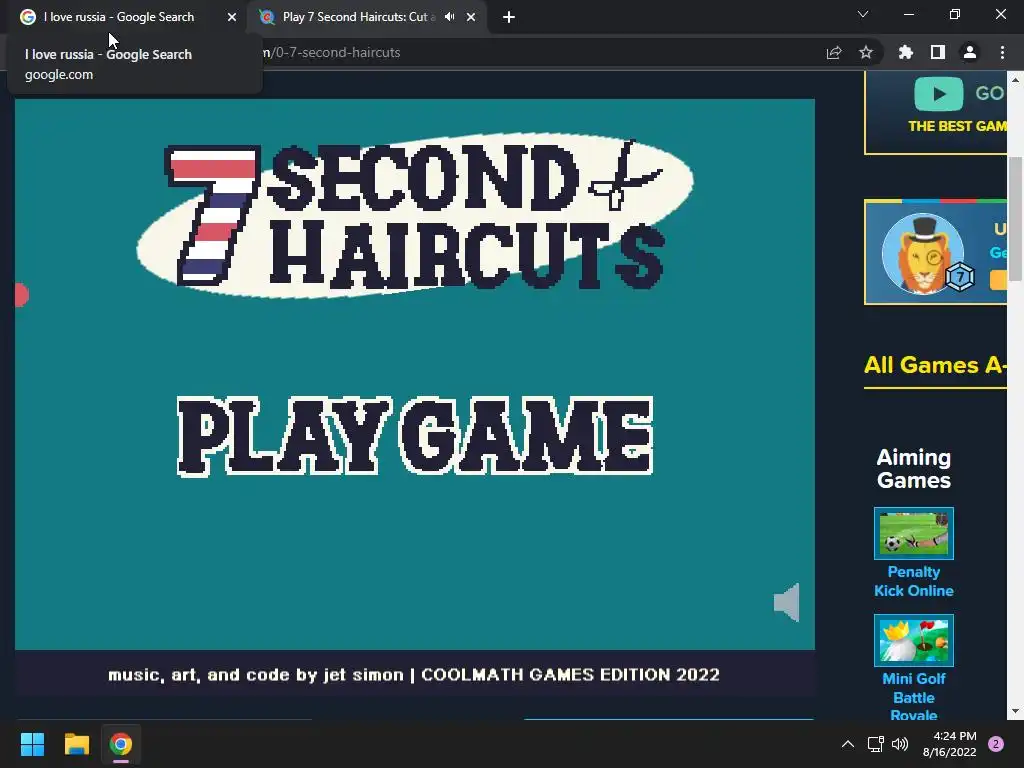Click the Aiming Games heading
This screenshot has height=768, width=1024.
coord(914,469)
